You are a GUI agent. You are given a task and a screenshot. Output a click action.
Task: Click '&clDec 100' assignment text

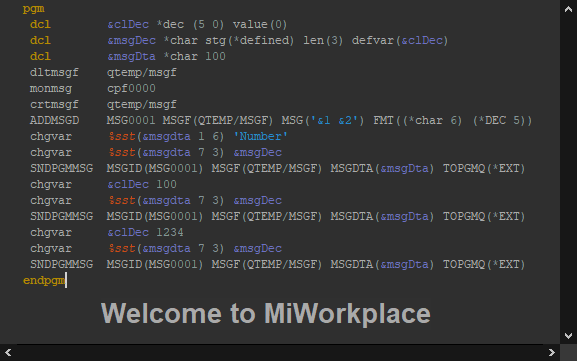pos(142,184)
